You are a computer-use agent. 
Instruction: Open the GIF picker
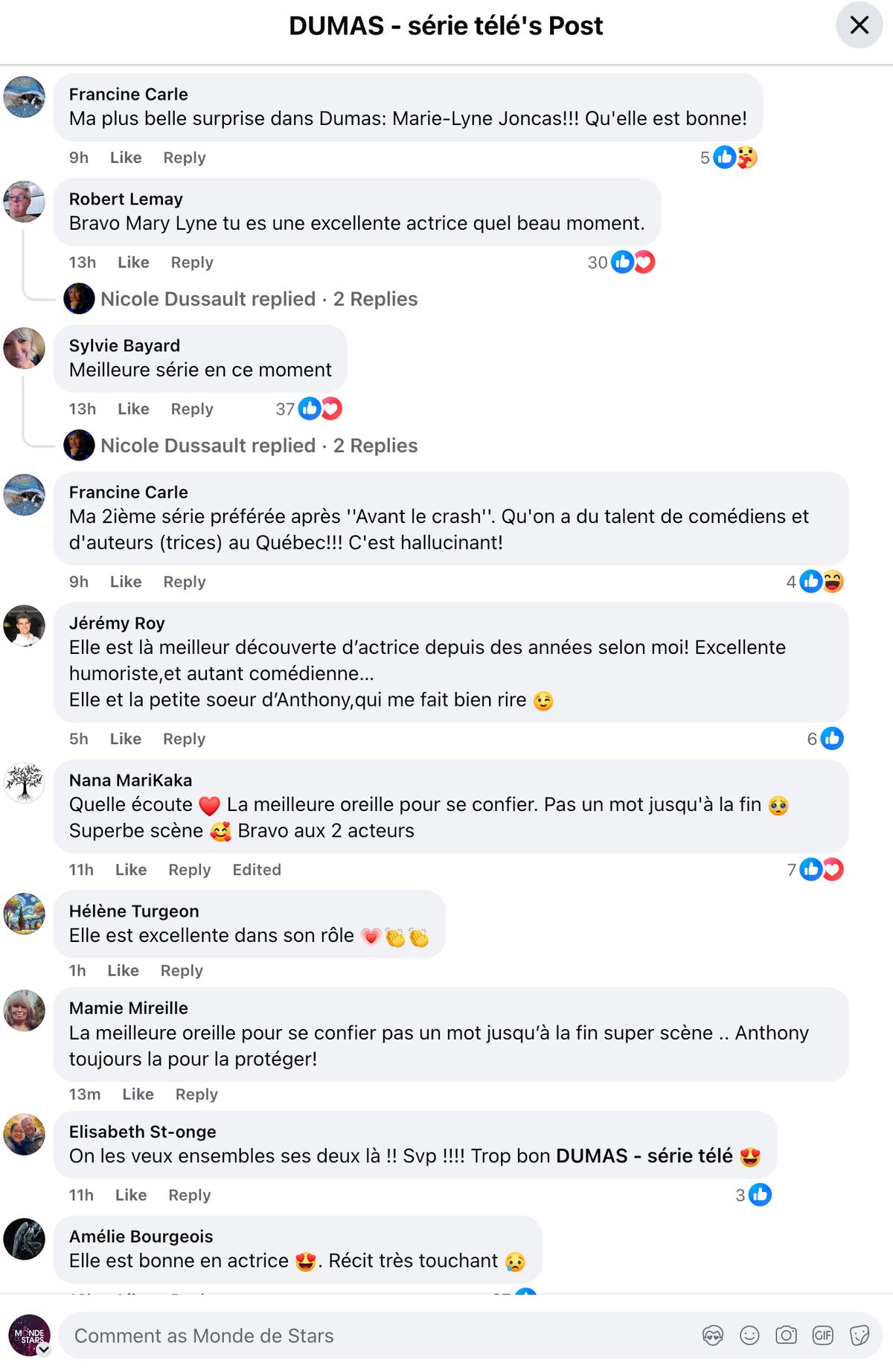pyautogui.click(x=822, y=1336)
